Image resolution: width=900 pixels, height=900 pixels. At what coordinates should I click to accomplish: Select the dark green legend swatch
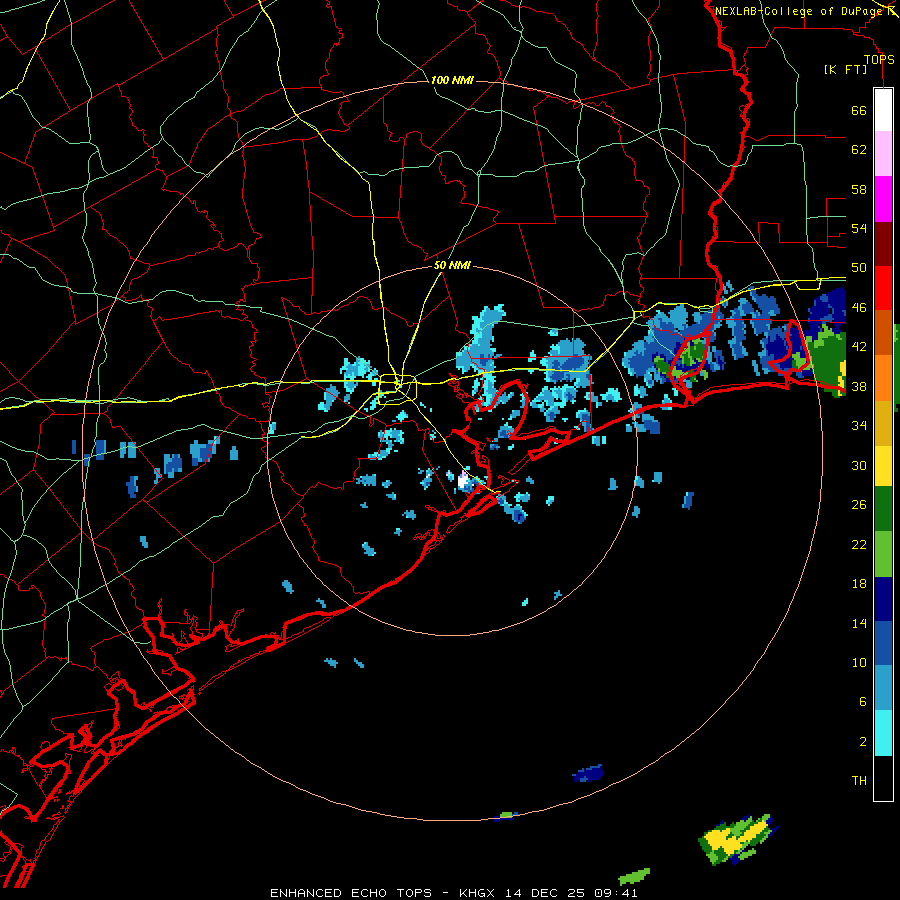883,509
